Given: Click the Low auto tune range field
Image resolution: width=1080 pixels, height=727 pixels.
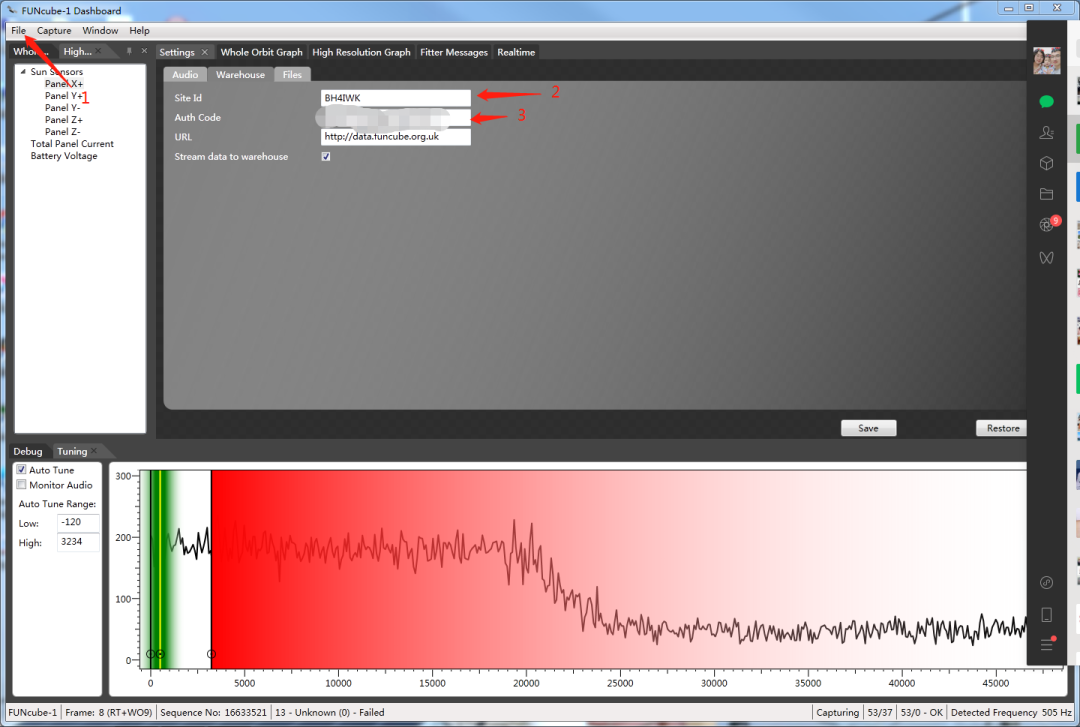Looking at the screenshot, I should [78, 522].
